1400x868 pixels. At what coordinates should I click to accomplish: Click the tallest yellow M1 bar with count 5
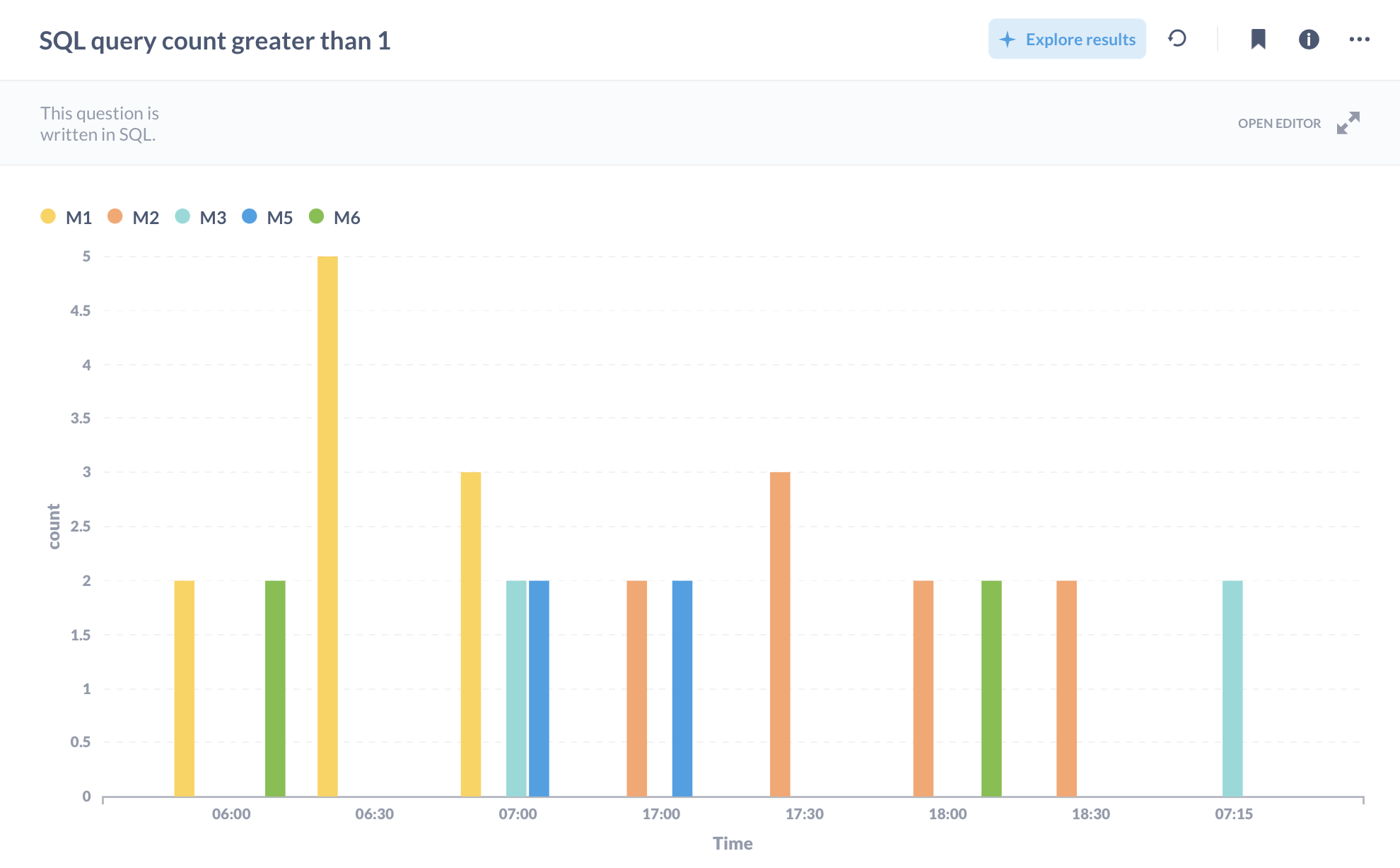[x=327, y=527]
